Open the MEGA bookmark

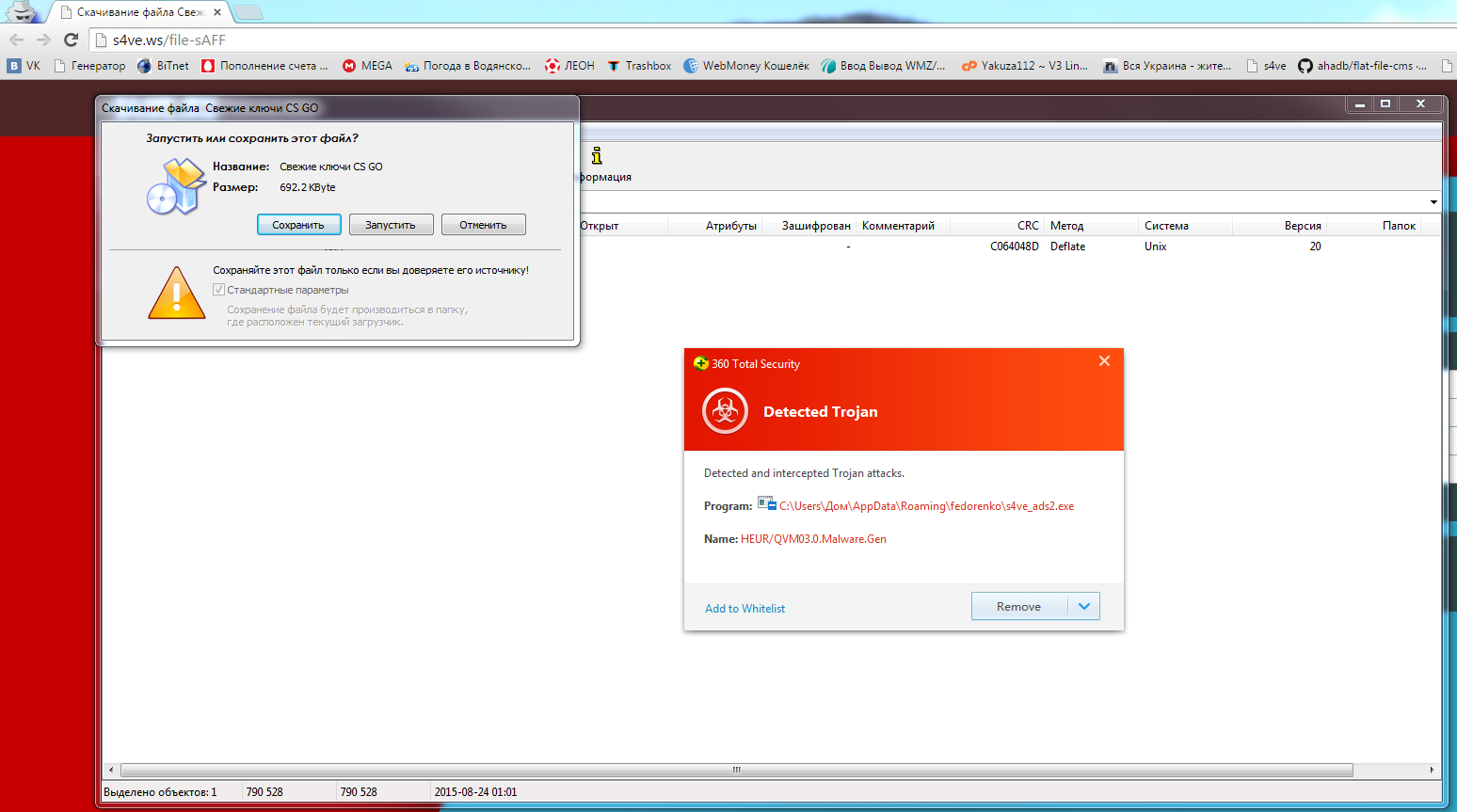click(x=367, y=66)
